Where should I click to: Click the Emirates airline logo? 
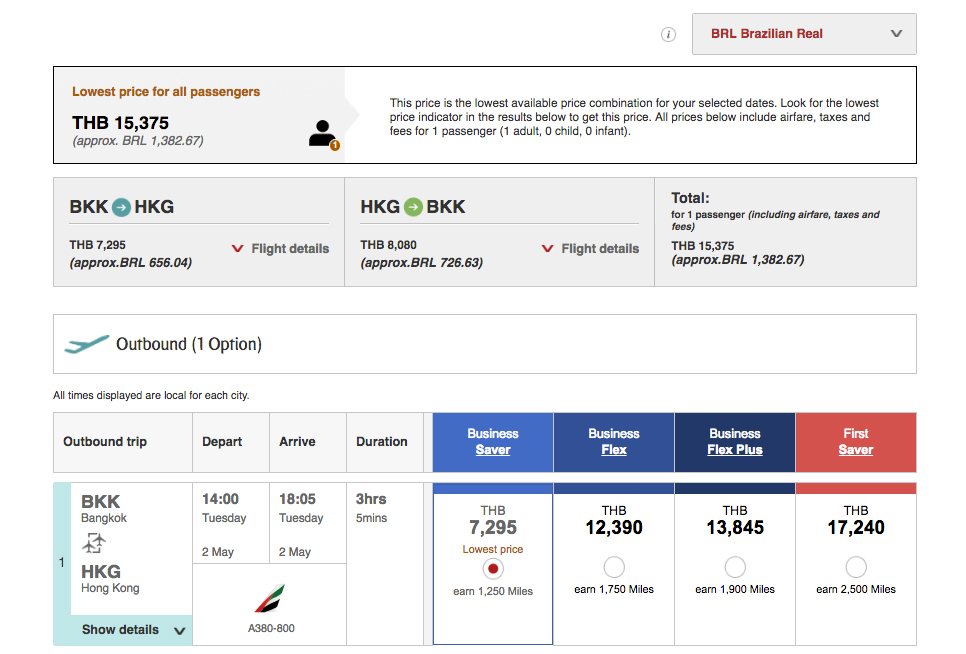[x=269, y=599]
